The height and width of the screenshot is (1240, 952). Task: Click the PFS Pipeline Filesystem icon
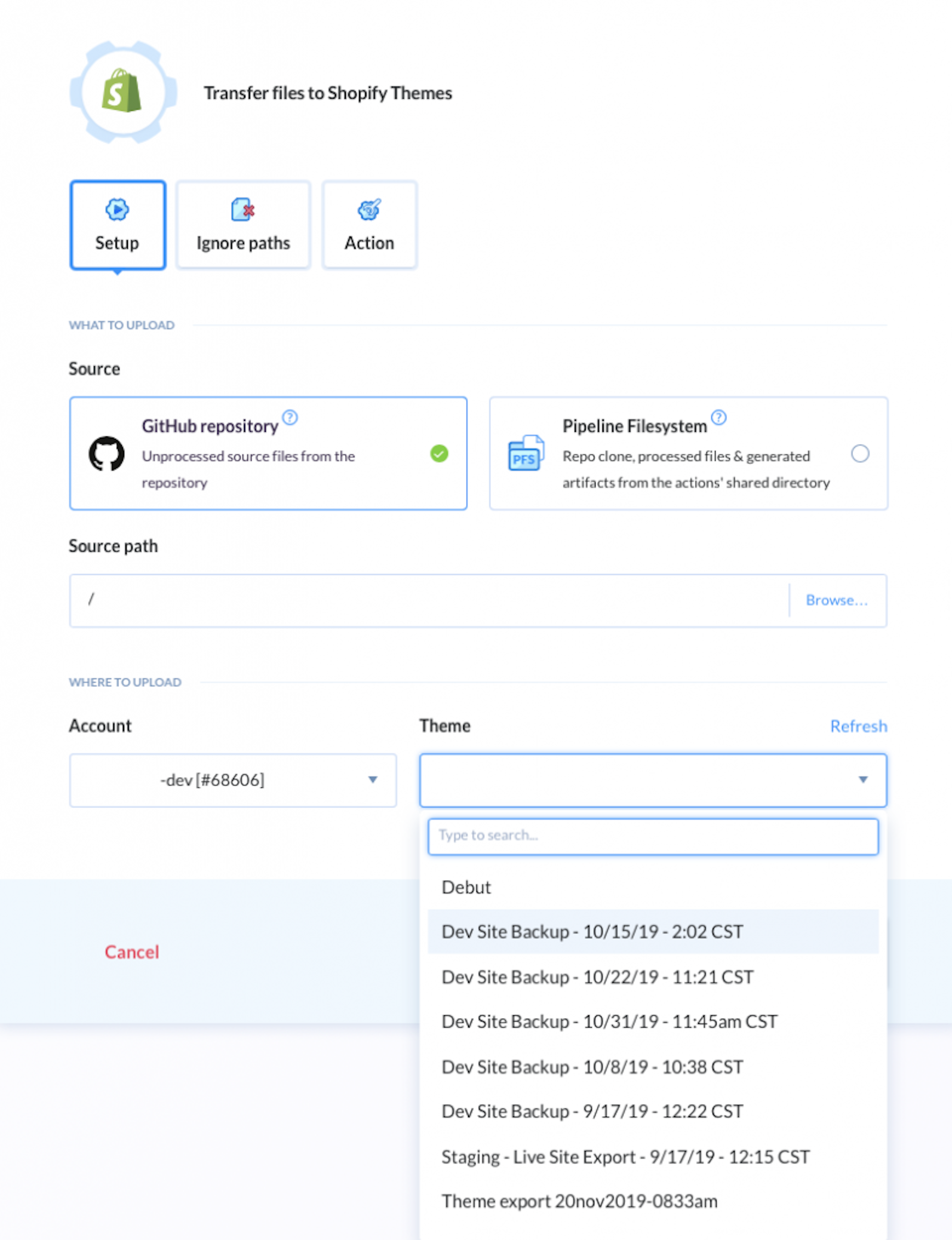[x=526, y=453]
